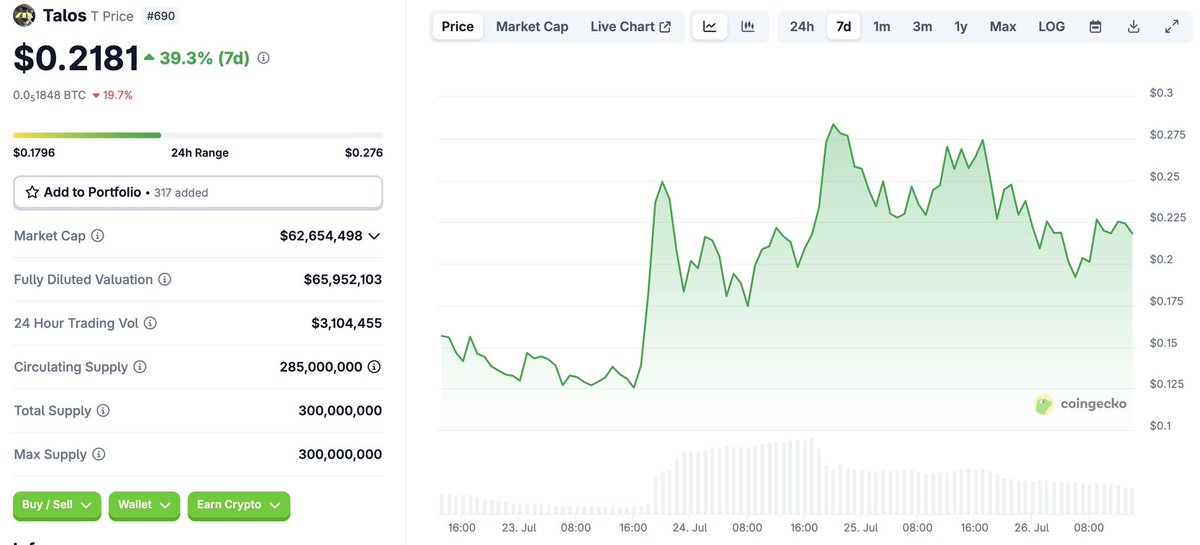Switch to candlestick chart view icon

748,27
